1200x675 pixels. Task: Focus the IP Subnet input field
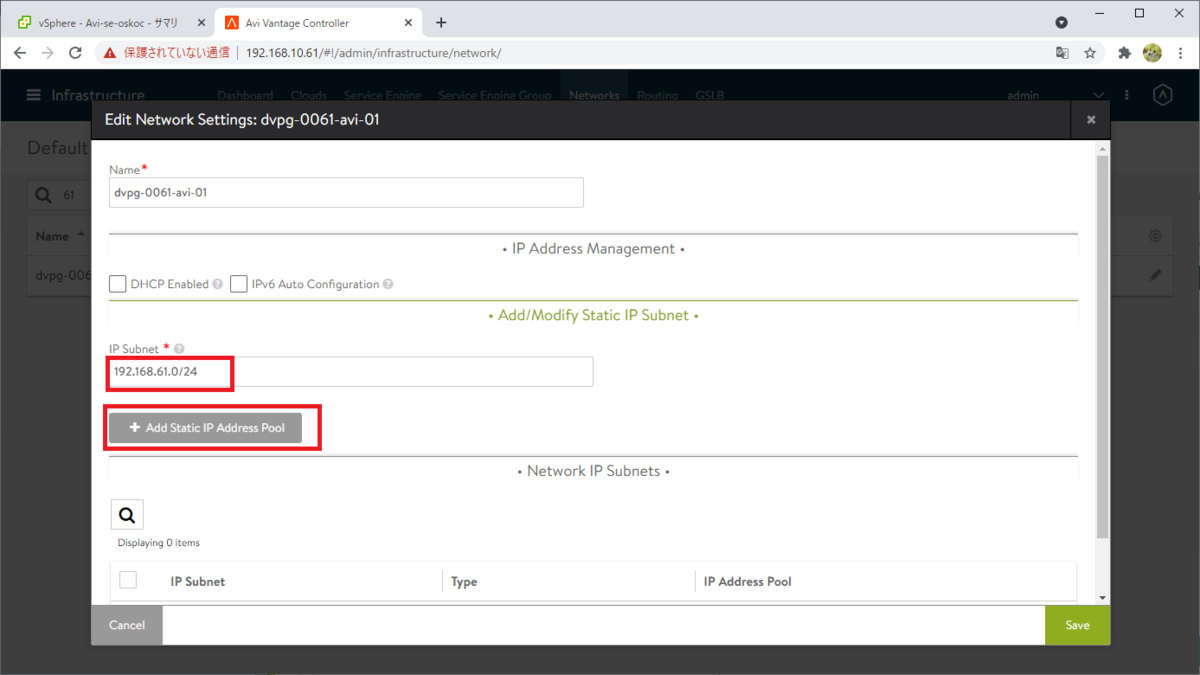pyautogui.click(x=351, y=371)
